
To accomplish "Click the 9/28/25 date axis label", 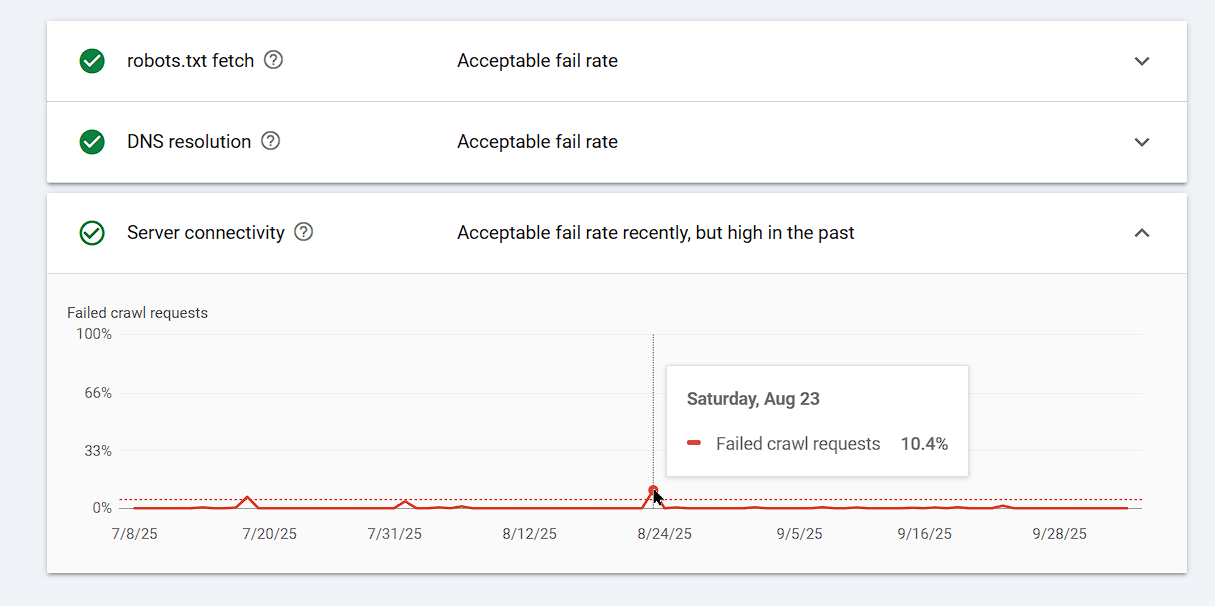I will [x=1059, y=534].
